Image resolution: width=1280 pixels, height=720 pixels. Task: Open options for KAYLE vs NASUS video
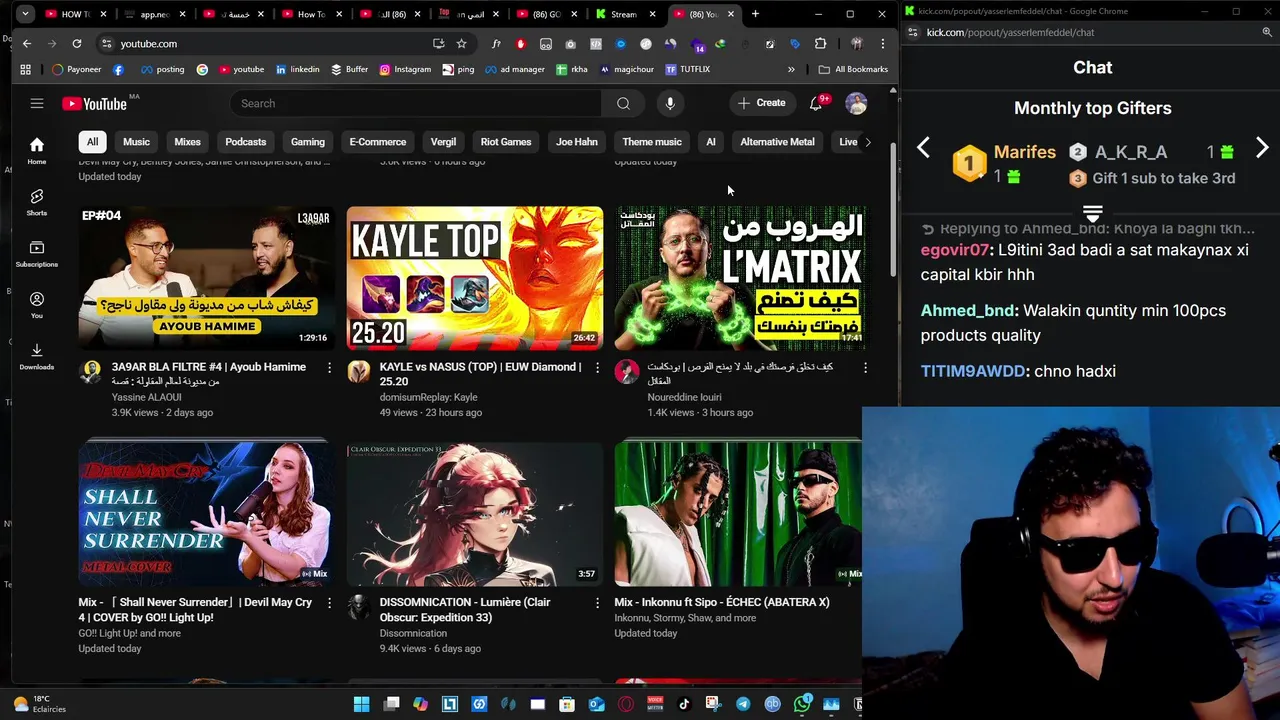point(597,368)
